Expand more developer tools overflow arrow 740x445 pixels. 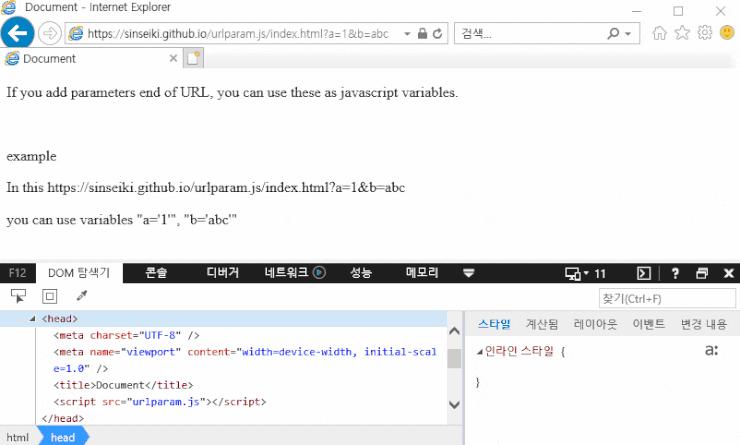(469, 273)
